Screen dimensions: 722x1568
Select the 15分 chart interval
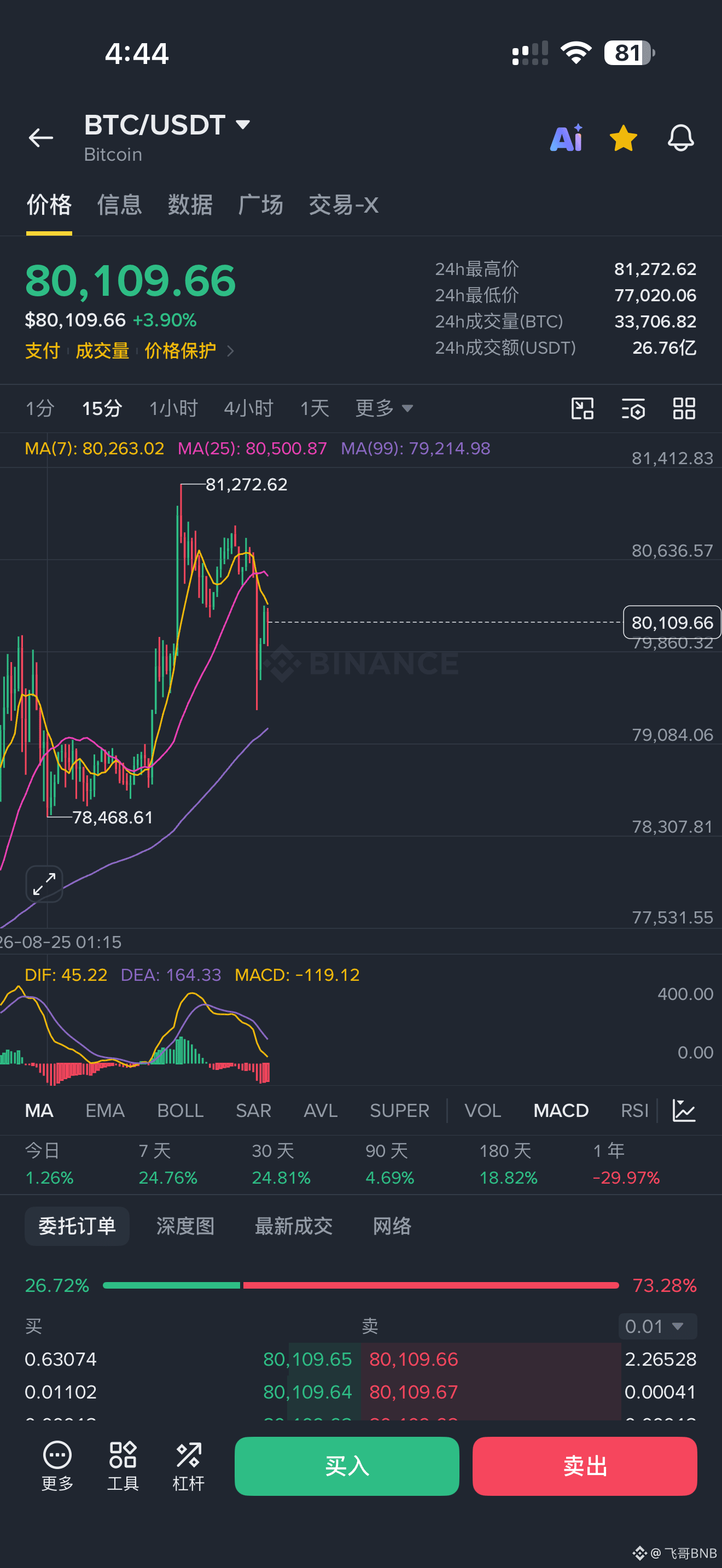point(102,408)
